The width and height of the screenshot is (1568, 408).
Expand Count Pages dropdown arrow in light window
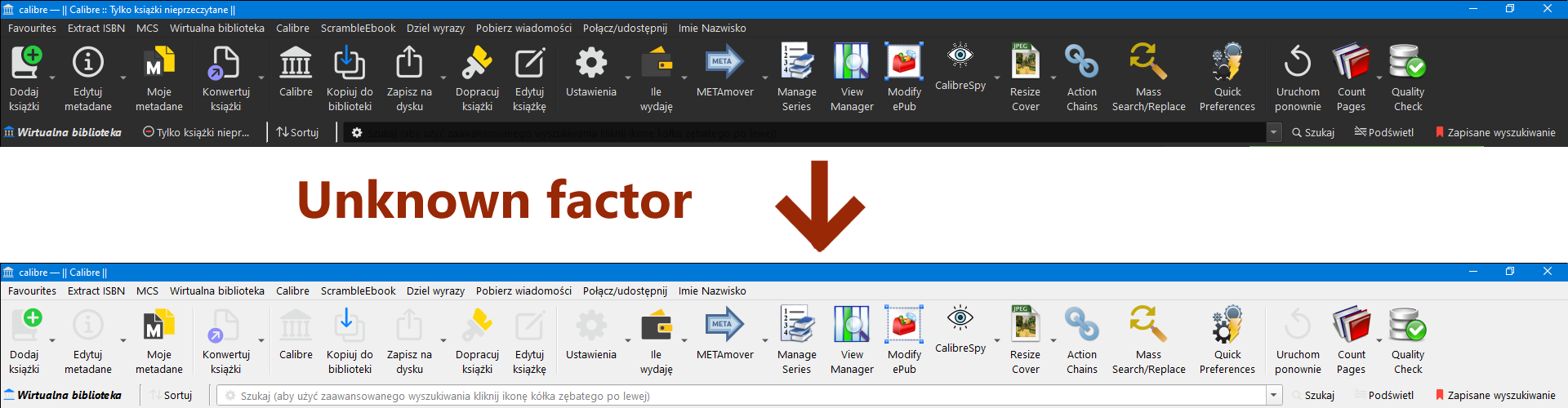tap(1379, 341)
